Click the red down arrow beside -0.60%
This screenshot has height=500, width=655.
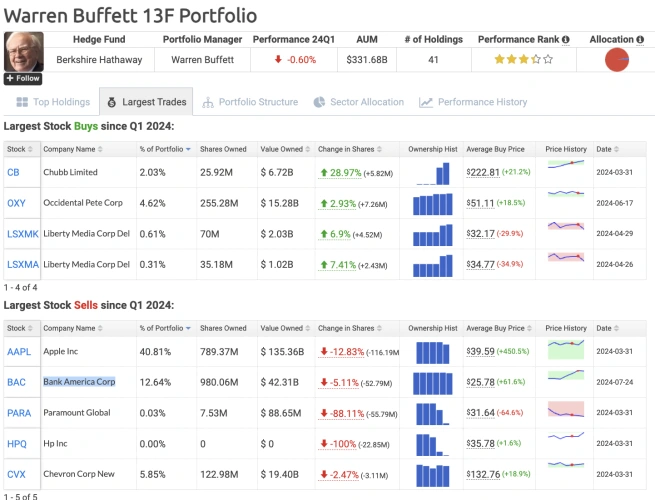pyautogui.click(x=278, y=59)
